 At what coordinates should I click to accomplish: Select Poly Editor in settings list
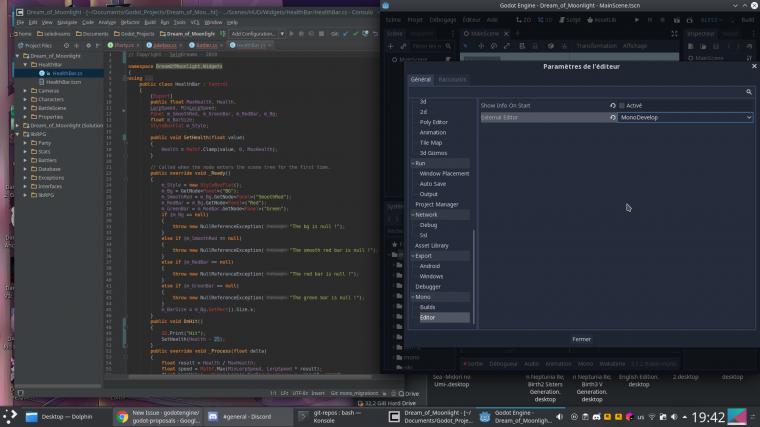(x=433, y=122)
